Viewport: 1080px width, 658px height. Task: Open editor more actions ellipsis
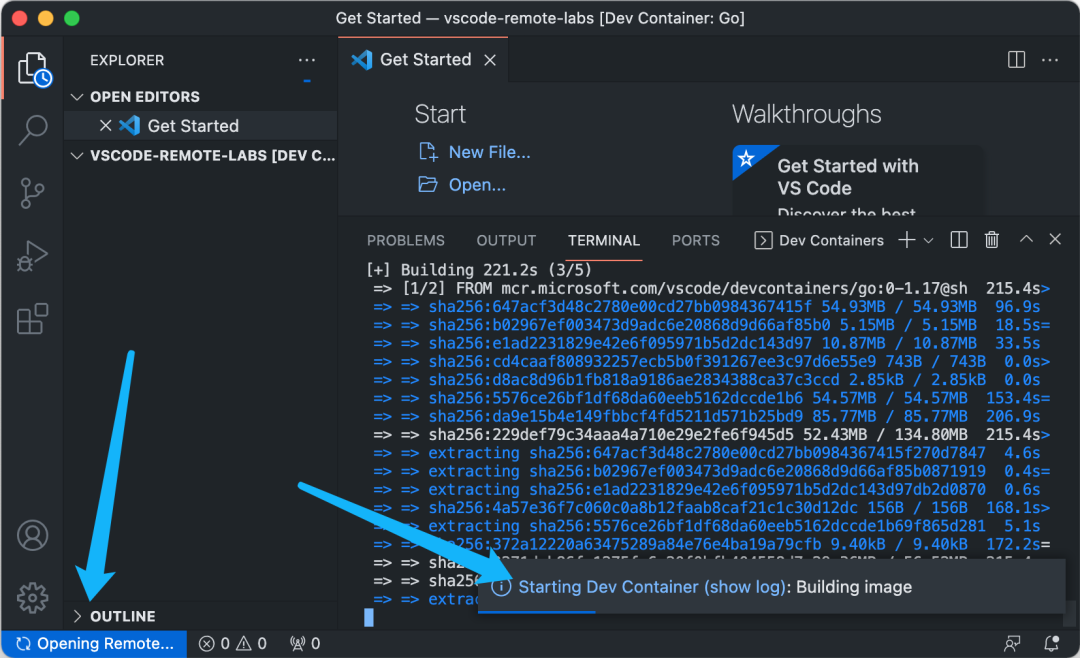(x=1050, y=60)
